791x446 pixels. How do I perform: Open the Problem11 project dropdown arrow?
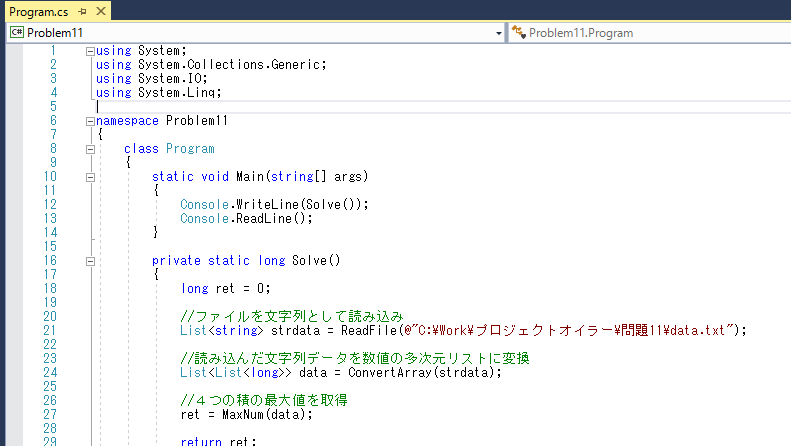pyautogui.click(x=498, y=33)
